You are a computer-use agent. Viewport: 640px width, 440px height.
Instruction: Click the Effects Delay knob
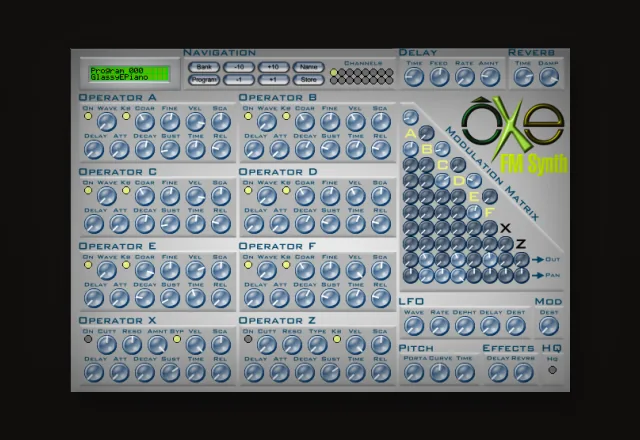[x=498, y=372]
